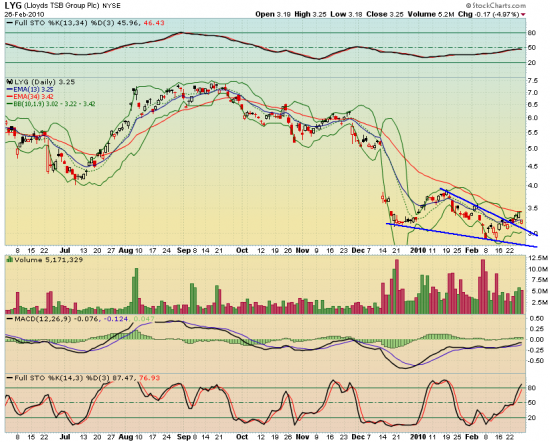Click the LYG (Daily) 3.25 legend text
550x442 pixels.
(45, 82)
